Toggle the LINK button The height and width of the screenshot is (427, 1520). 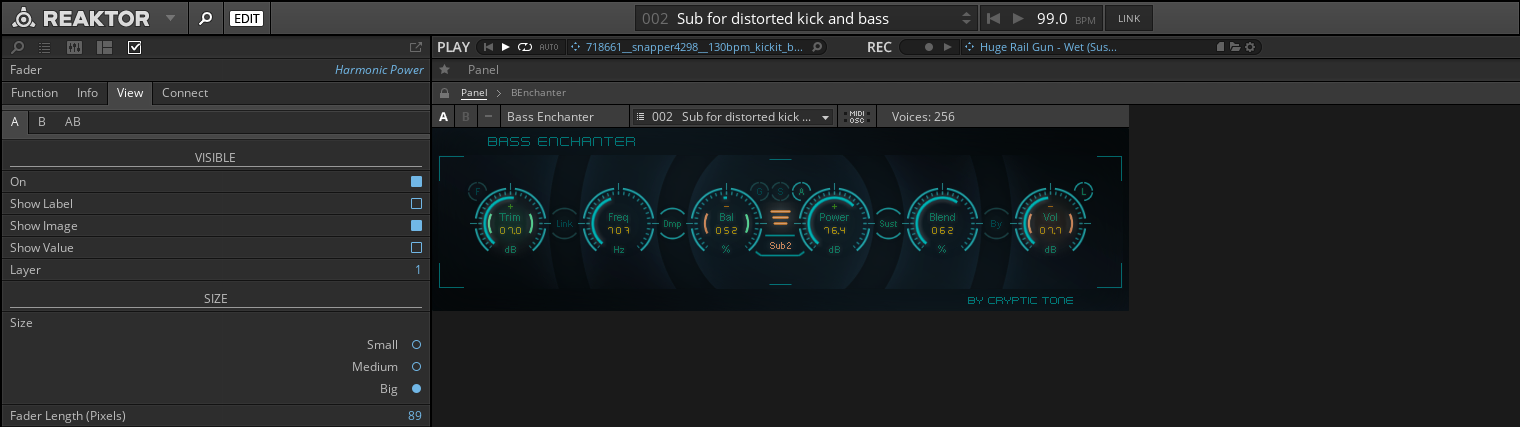click(x=1128, y=18)
